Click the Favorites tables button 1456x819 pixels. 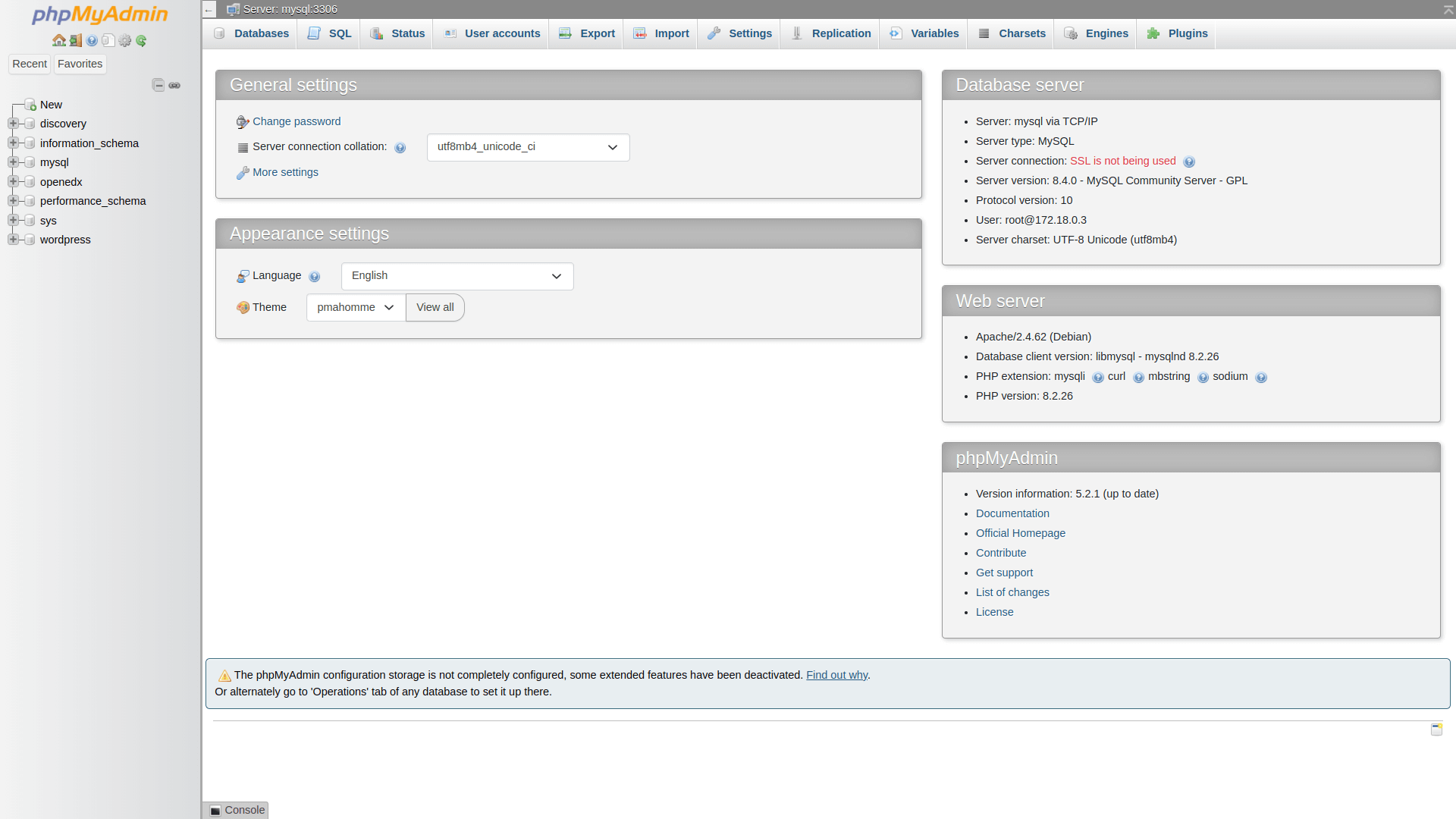[x=80, y=64]
